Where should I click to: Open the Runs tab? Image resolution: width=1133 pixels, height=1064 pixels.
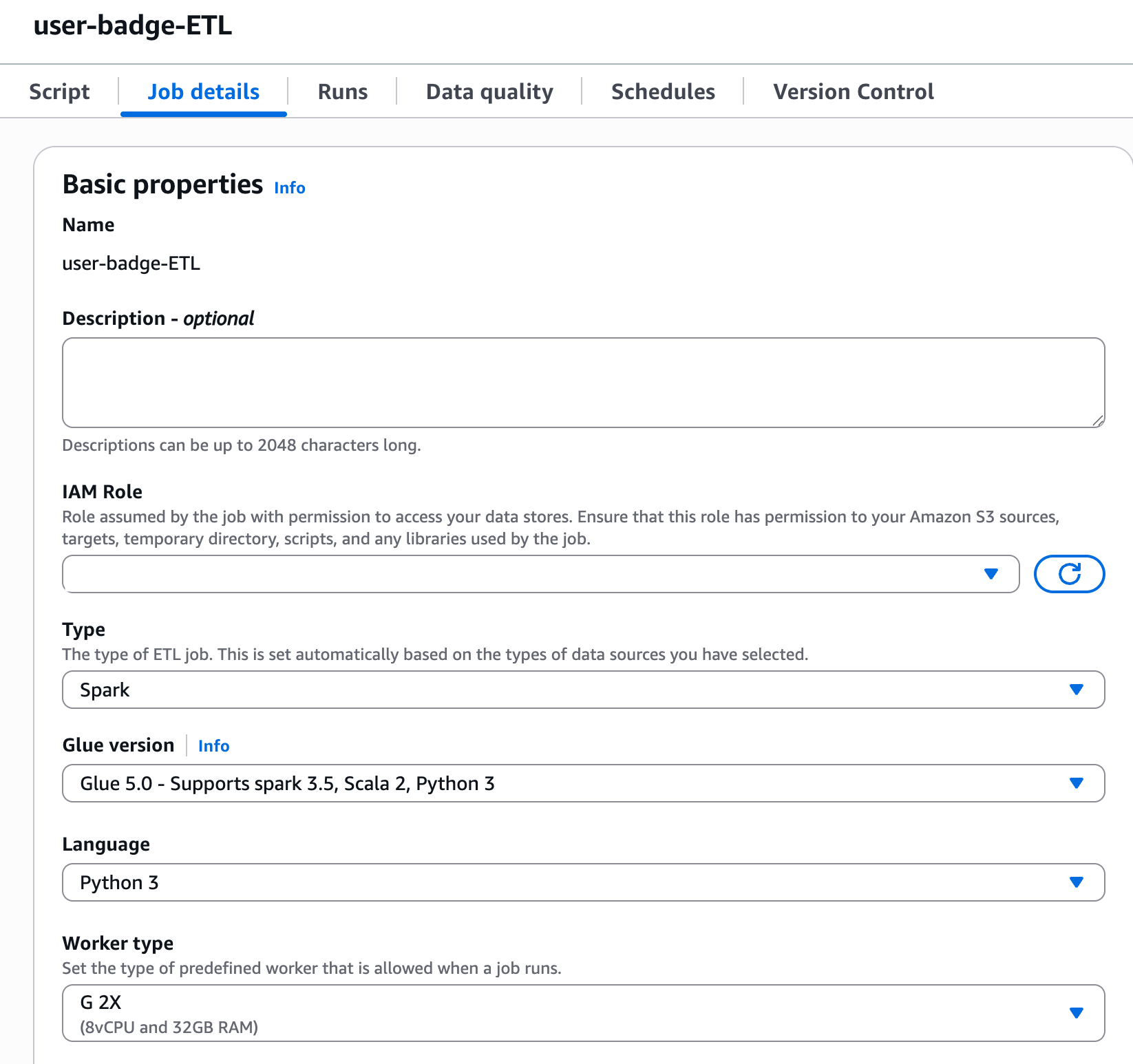pyautogui.click(x=343, y=92)
